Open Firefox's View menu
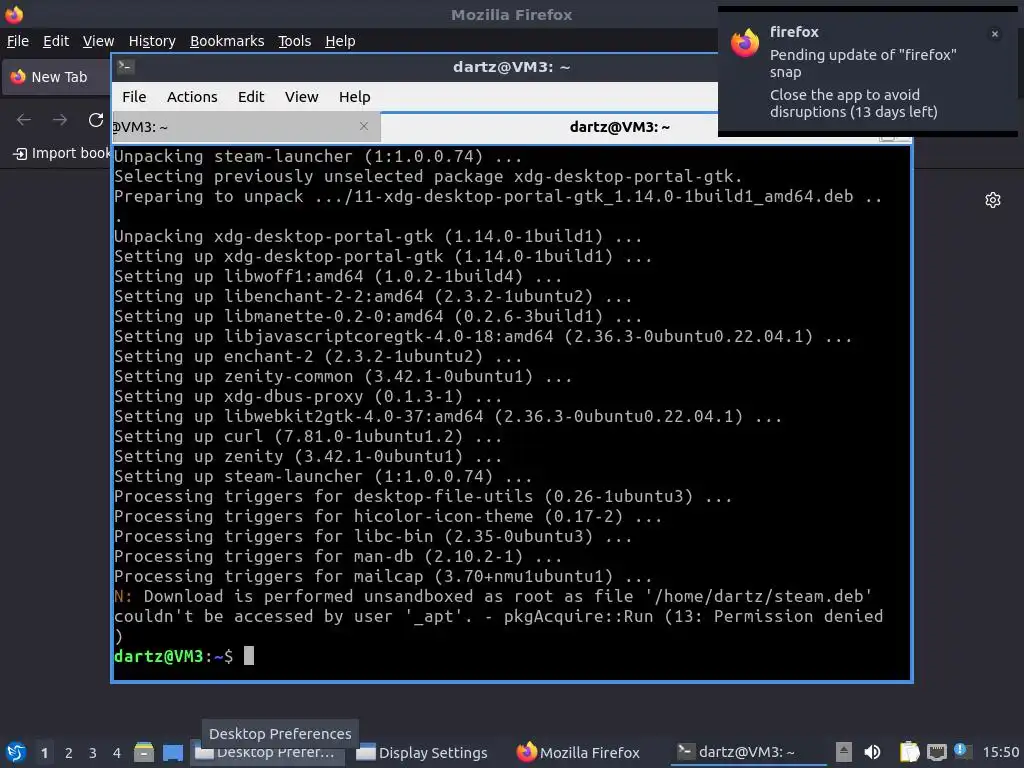This screenshot has height=768, width=1024. (98, 41)
